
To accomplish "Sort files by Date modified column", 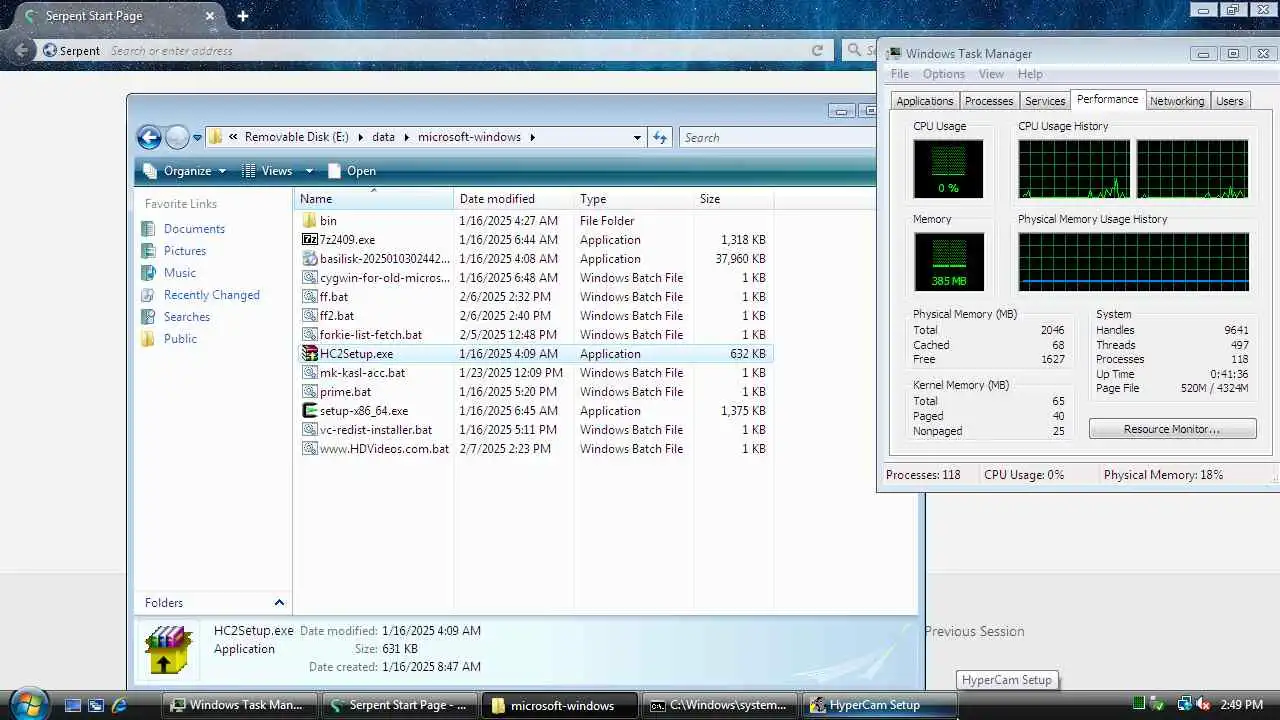I will (514, 199).
